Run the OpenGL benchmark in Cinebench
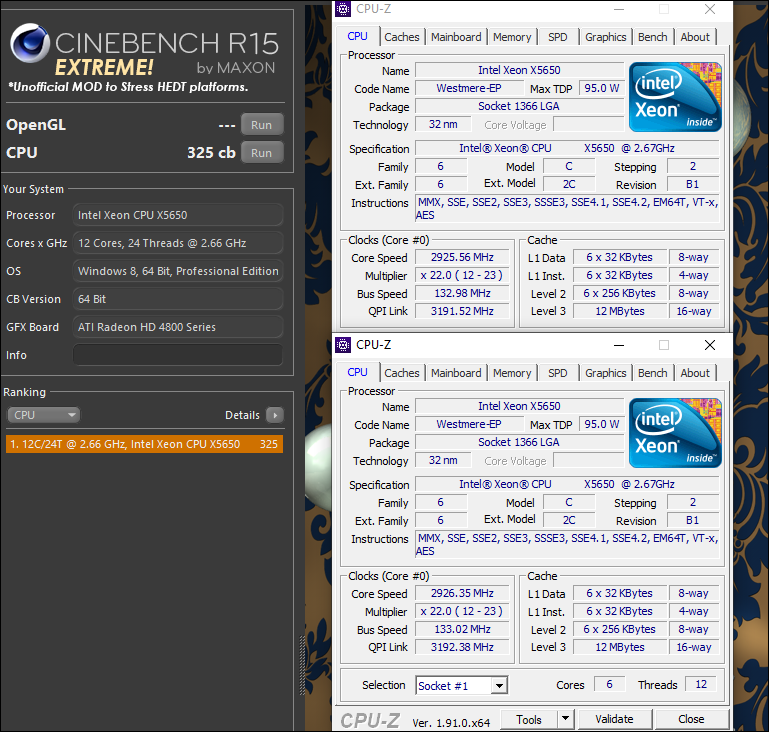The image size is (769, 732). (262, 125)
